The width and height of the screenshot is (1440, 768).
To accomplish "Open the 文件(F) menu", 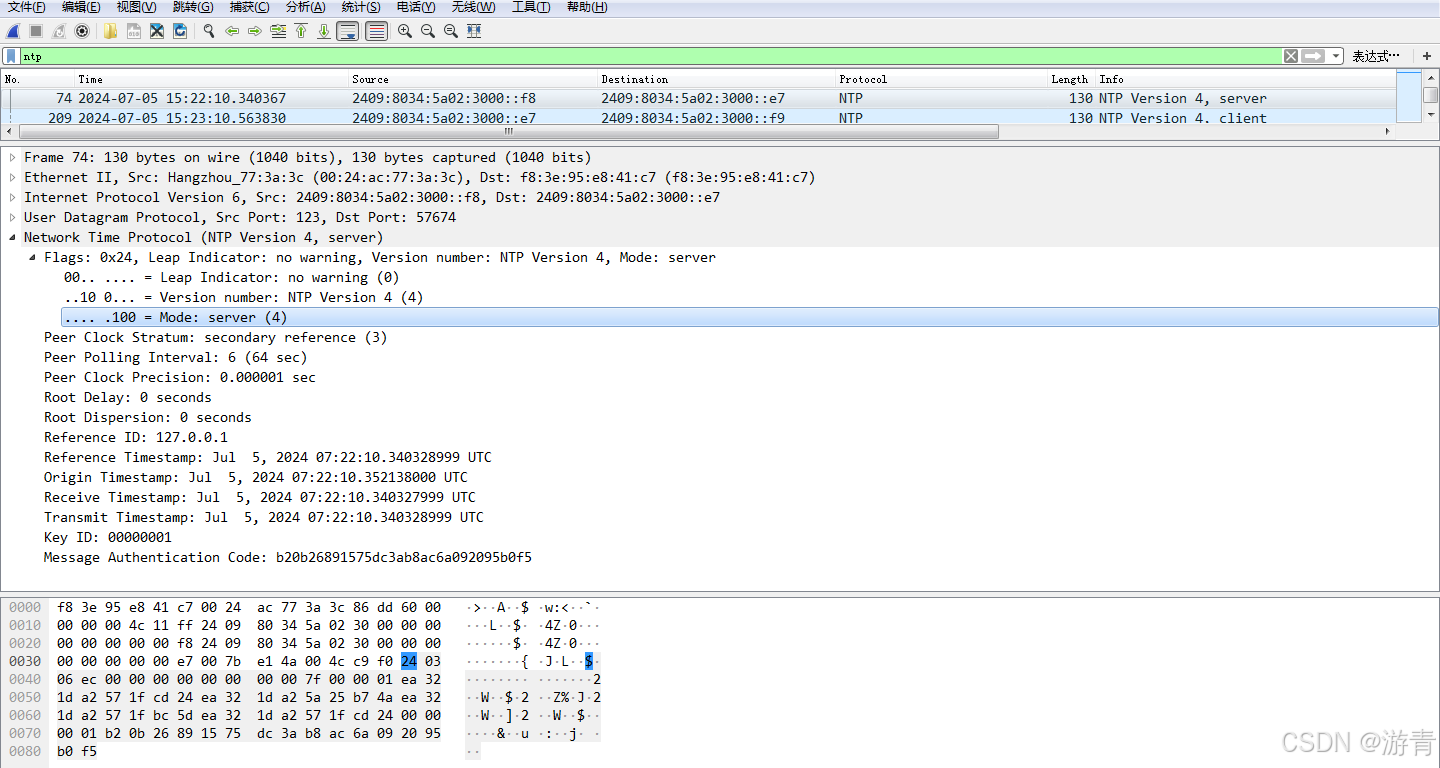I will click(x=26, y=7).
